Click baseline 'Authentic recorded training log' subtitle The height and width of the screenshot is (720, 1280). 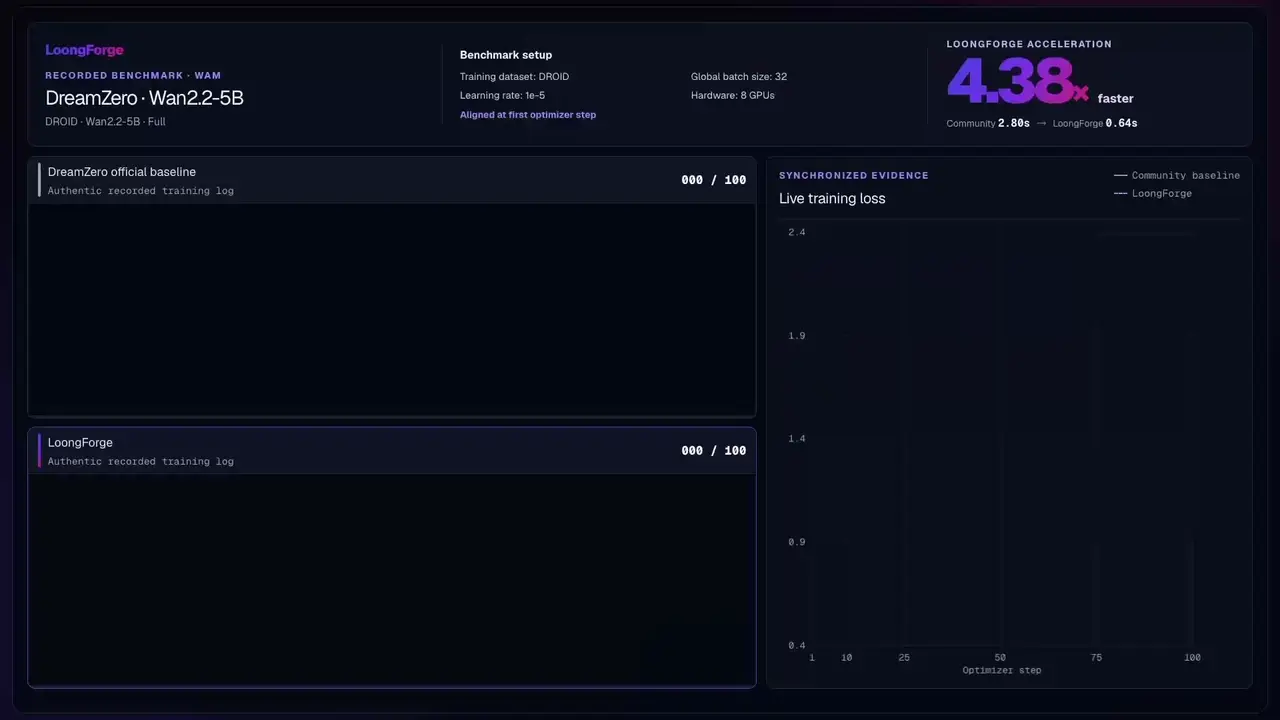click(141, 191)
